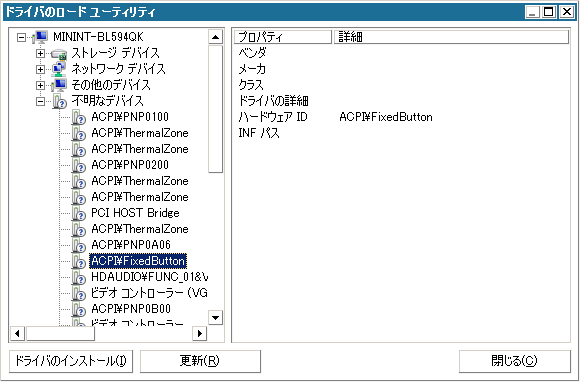
Task: Click the 閉じる(C) button
Action: pos(515,361)
